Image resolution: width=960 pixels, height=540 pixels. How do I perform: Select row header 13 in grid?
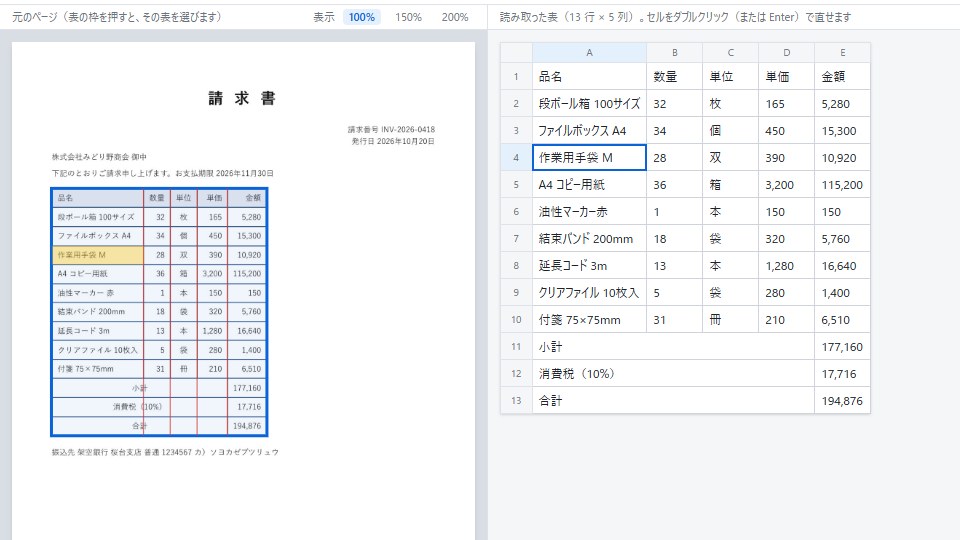coord(516,400)
